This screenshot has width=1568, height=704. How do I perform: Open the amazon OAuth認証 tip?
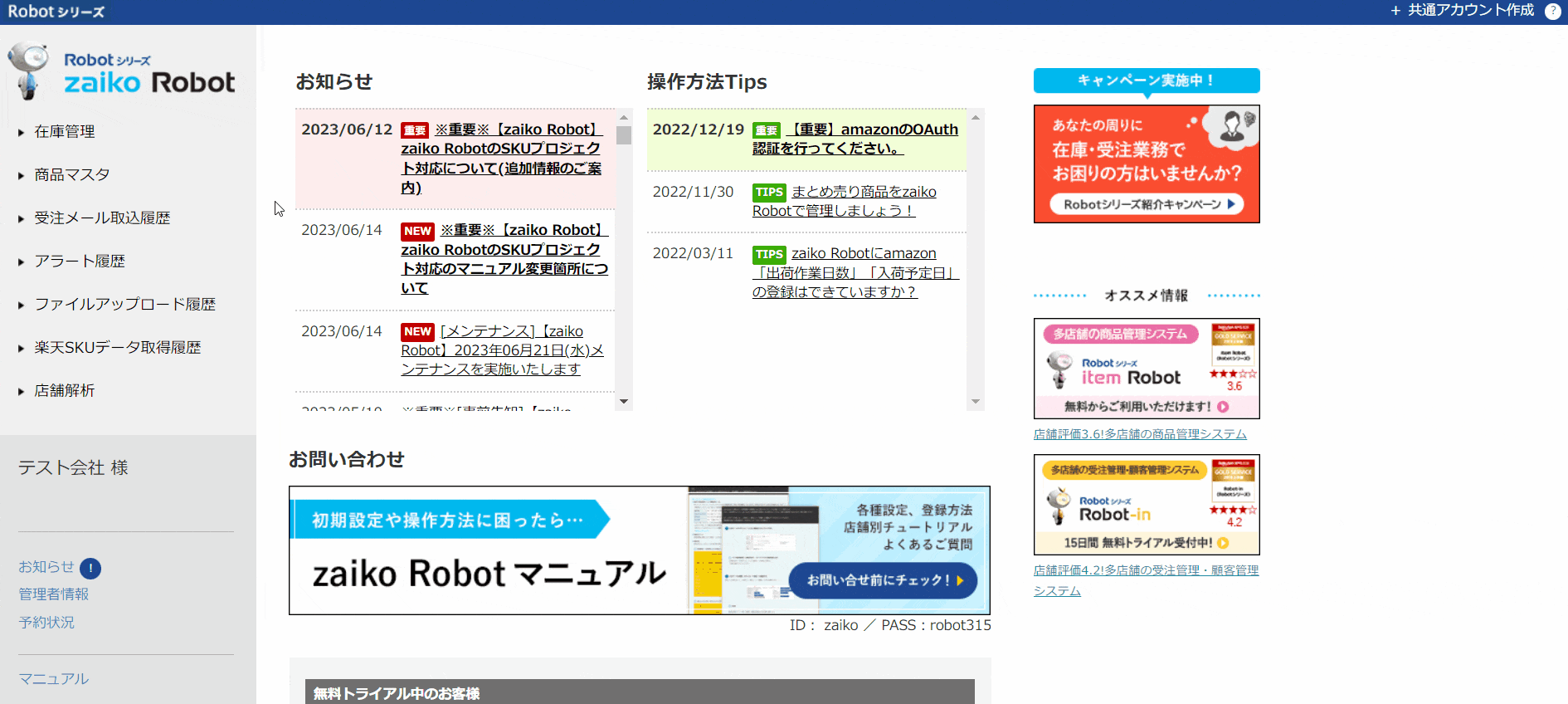(x=855, y=139)
